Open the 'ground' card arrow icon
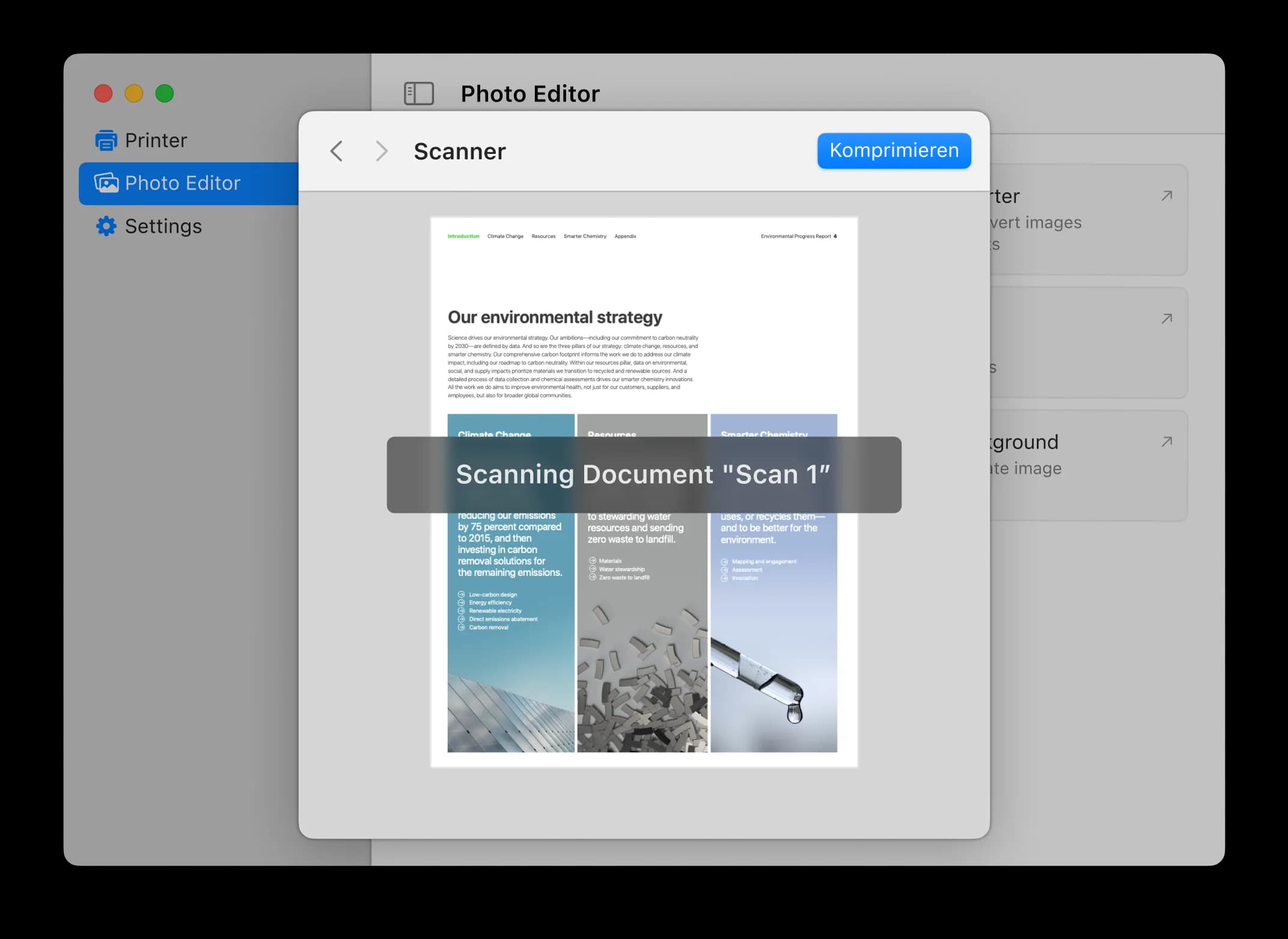 point(1167,442)
